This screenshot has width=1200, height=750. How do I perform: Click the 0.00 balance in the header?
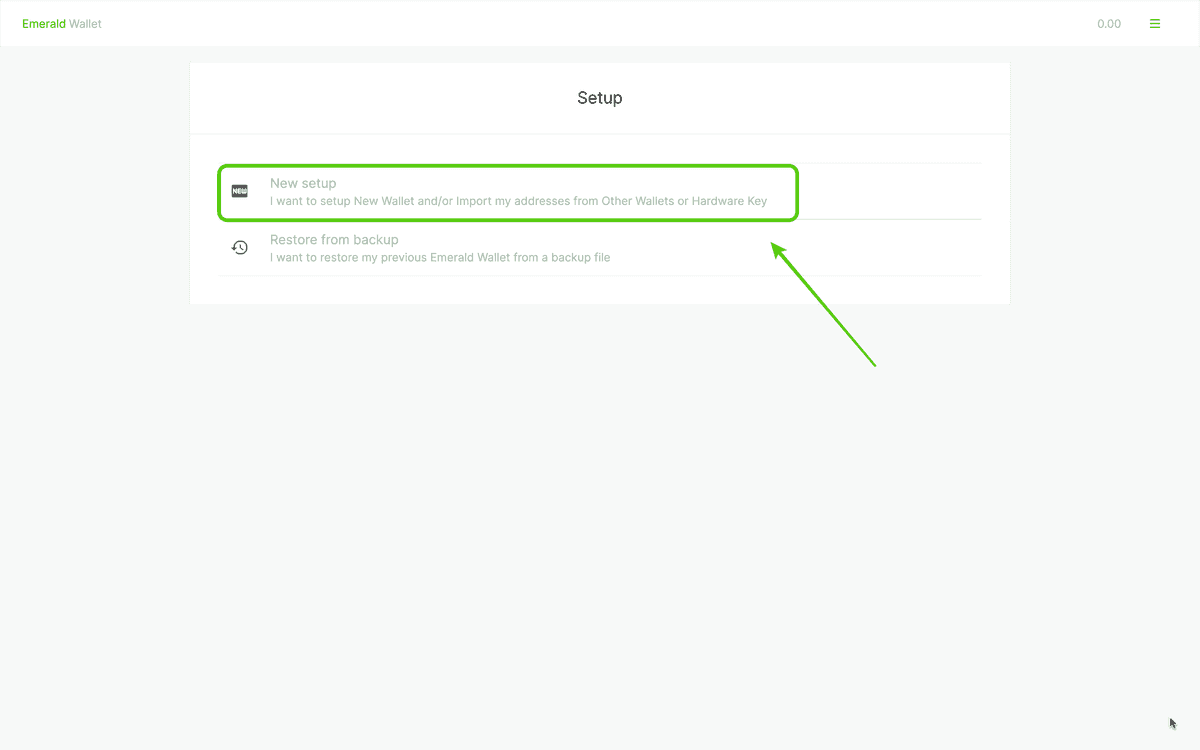(x=1108, y=24)
